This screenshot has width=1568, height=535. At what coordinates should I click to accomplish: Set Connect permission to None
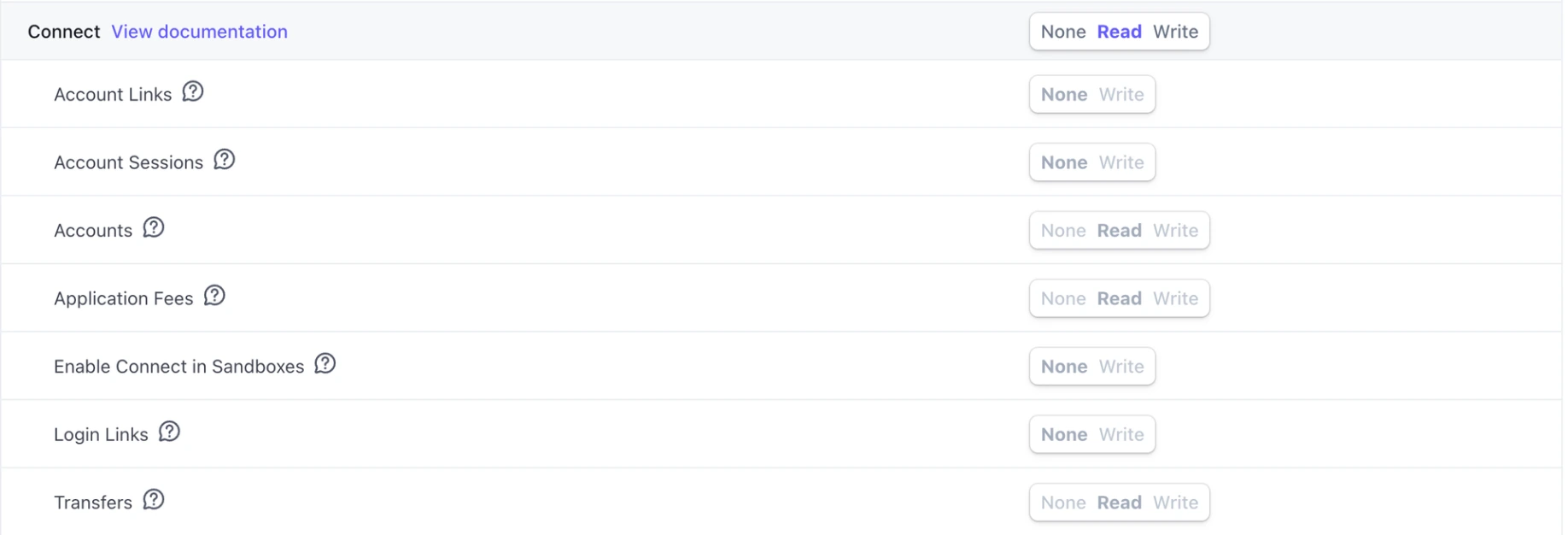1063,32
